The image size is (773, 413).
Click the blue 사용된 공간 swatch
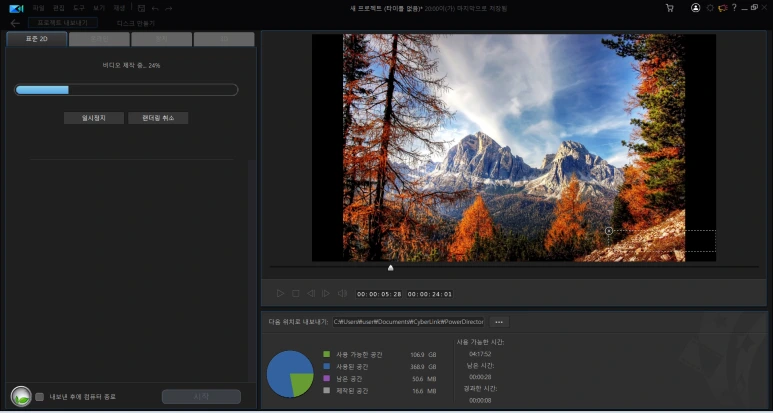coord(326,367)
